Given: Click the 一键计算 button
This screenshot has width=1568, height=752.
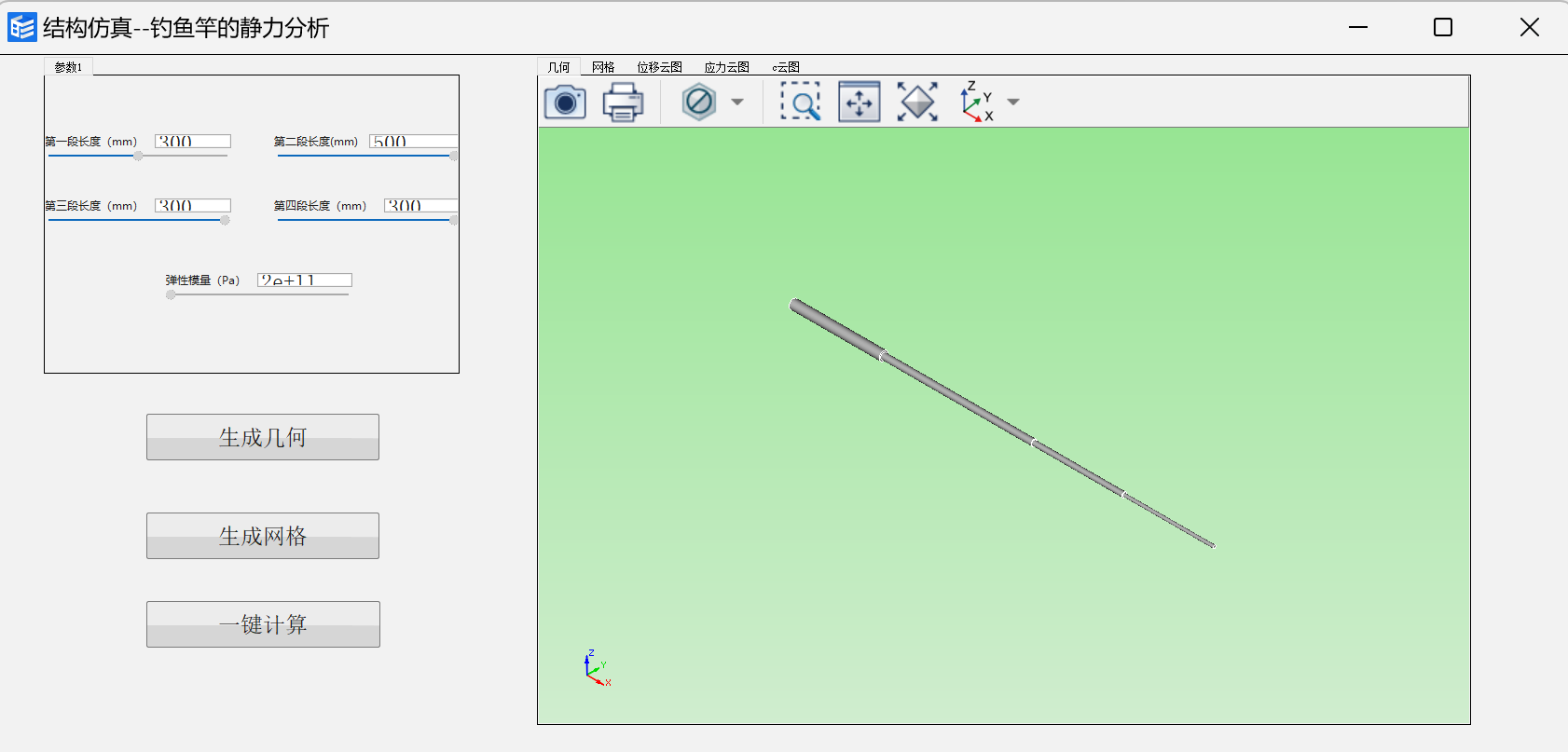Looking at the screenshot, I should coord(263,624).
